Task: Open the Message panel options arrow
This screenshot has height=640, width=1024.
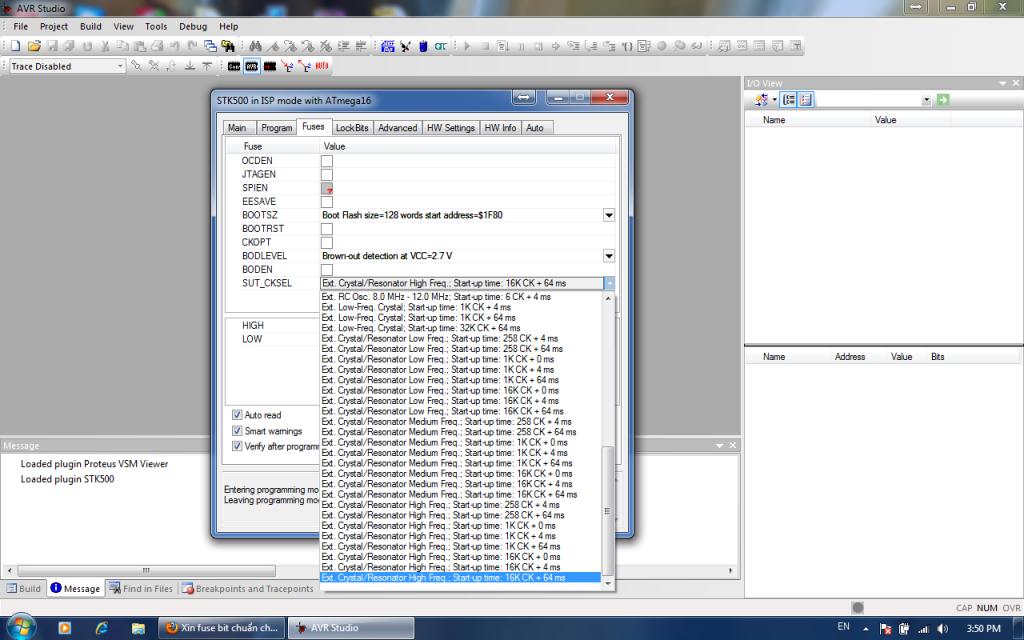Action: tap(720, 445)
